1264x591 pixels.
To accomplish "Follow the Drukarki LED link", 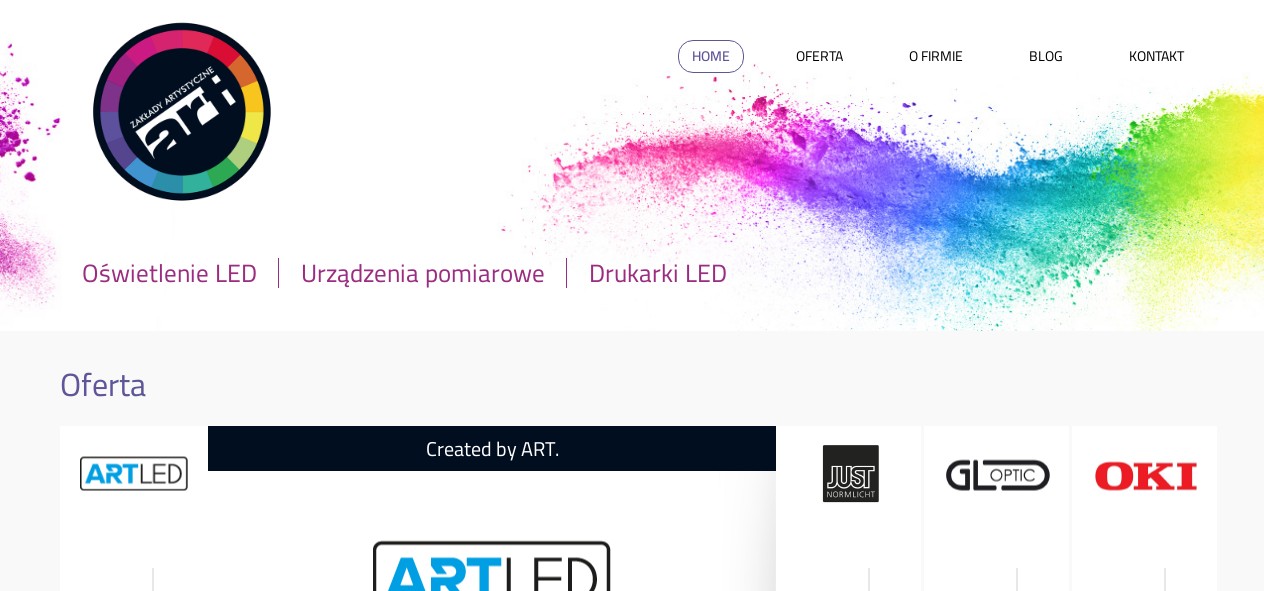I will click(658, 273).
